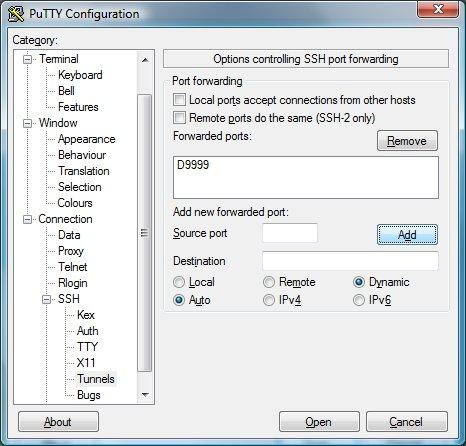Viewport: 466px width, 446px height.
Task: Select D9999 in forwarded ports list
Action: (193, 165)
